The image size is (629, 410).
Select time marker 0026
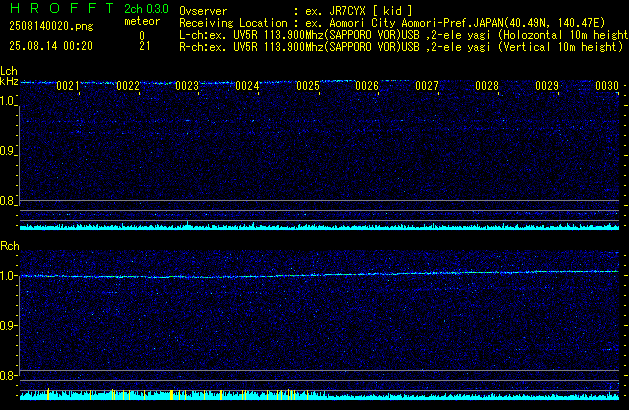(x=367, y=86)
